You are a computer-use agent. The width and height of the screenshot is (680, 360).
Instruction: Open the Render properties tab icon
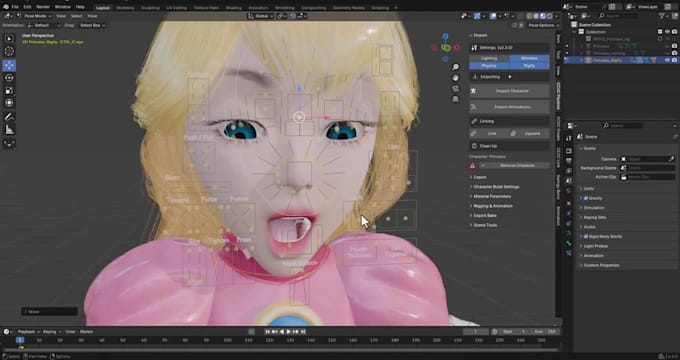569,151
